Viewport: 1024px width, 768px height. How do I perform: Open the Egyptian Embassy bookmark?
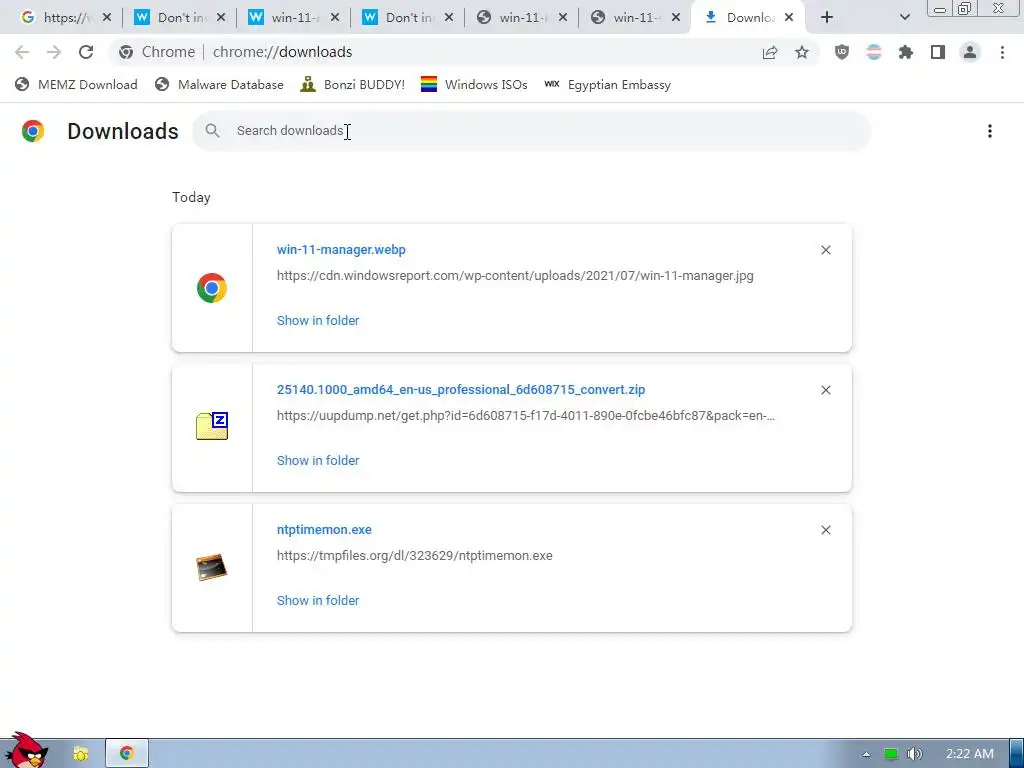pyautogui.click(x=607, y=85)
